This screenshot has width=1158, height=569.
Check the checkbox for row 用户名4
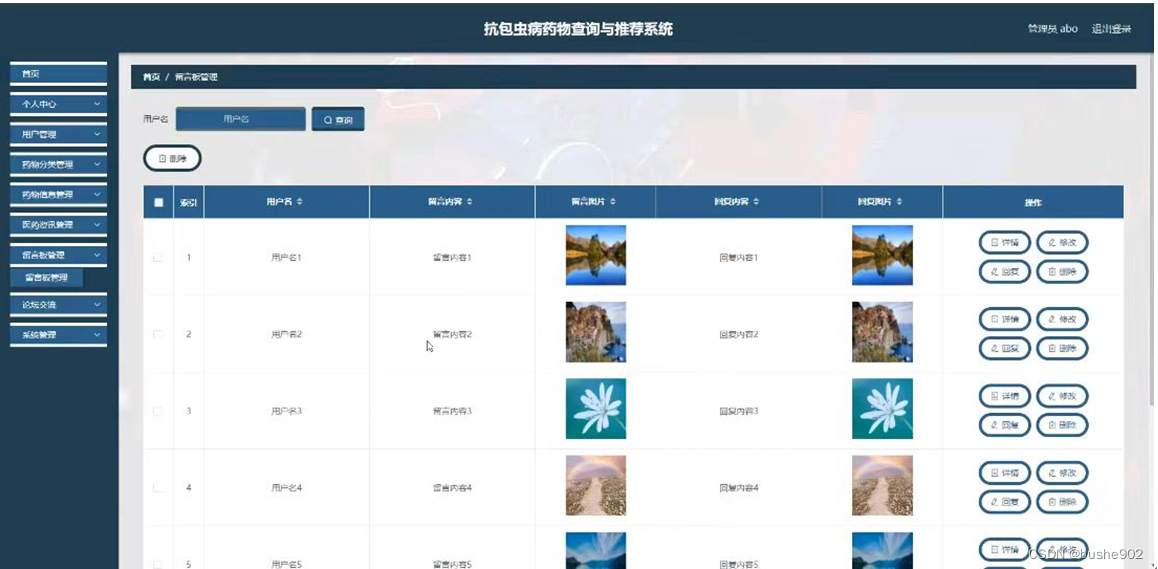[157, 488]
